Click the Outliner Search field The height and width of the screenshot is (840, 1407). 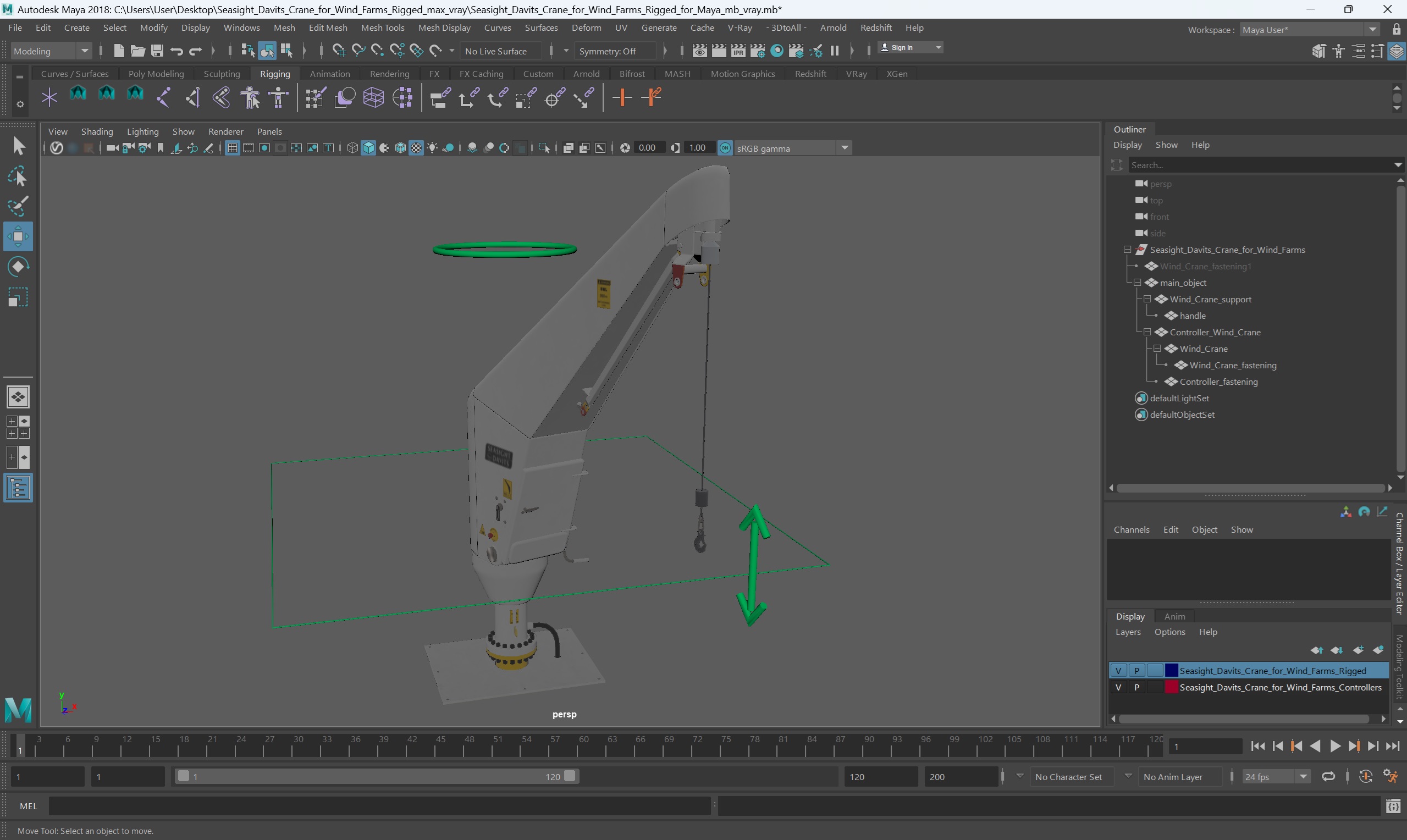click(x=1261, y=165)
